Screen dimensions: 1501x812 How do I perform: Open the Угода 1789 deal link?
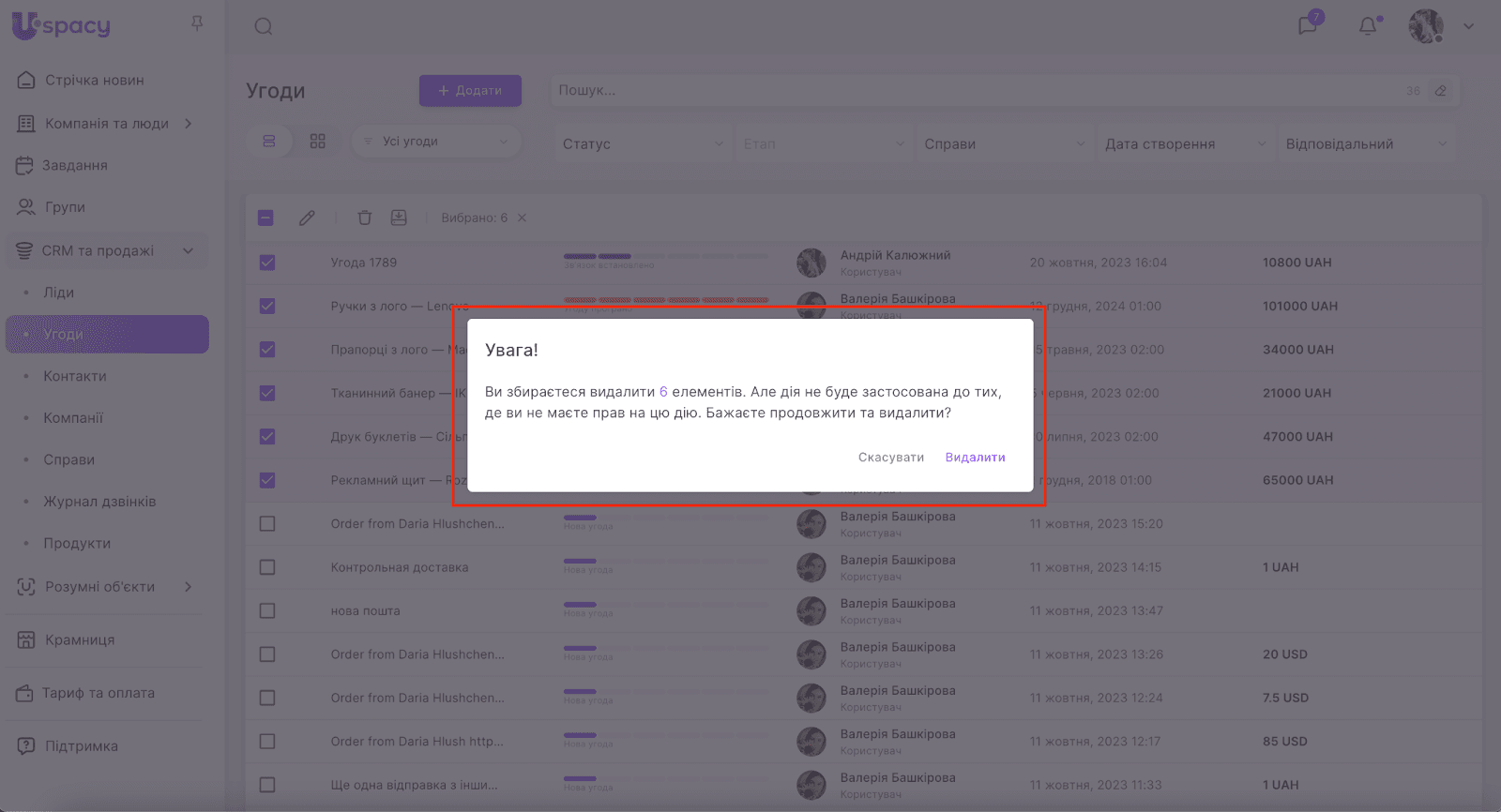364,263
